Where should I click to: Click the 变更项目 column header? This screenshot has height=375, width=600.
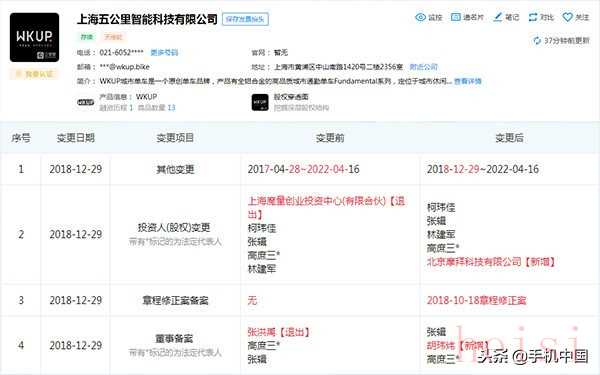(x=175, y=138)
